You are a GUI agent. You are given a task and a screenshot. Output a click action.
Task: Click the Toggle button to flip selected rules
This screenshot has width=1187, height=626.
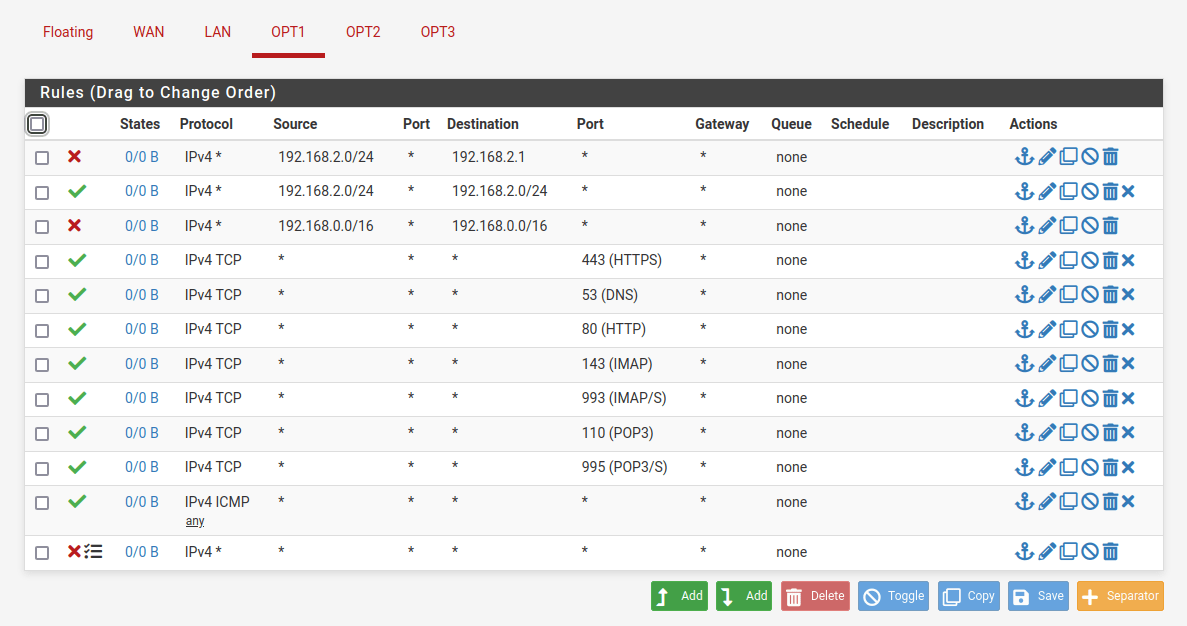point(892,596)
